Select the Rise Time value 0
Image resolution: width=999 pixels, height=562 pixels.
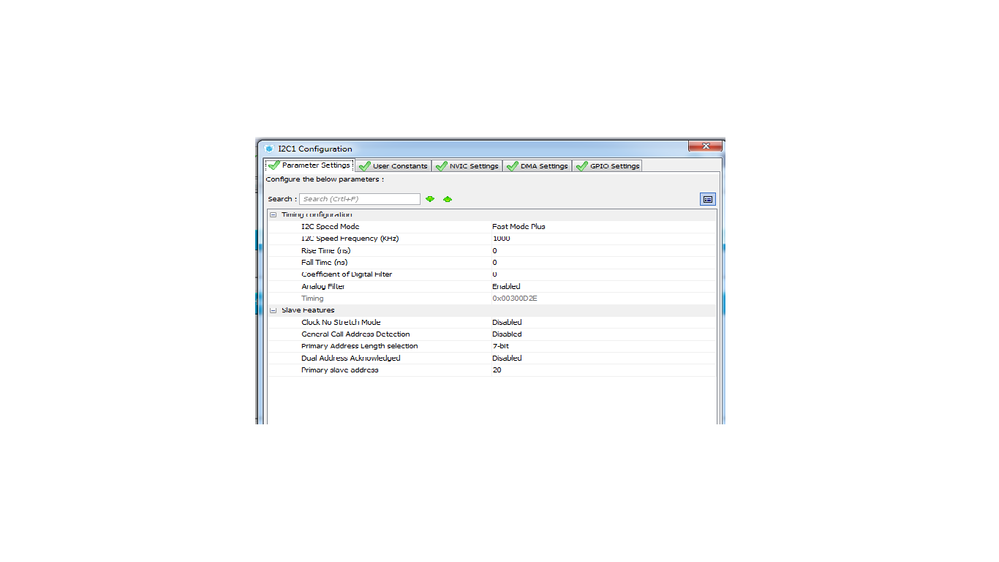tap(494, 250)
